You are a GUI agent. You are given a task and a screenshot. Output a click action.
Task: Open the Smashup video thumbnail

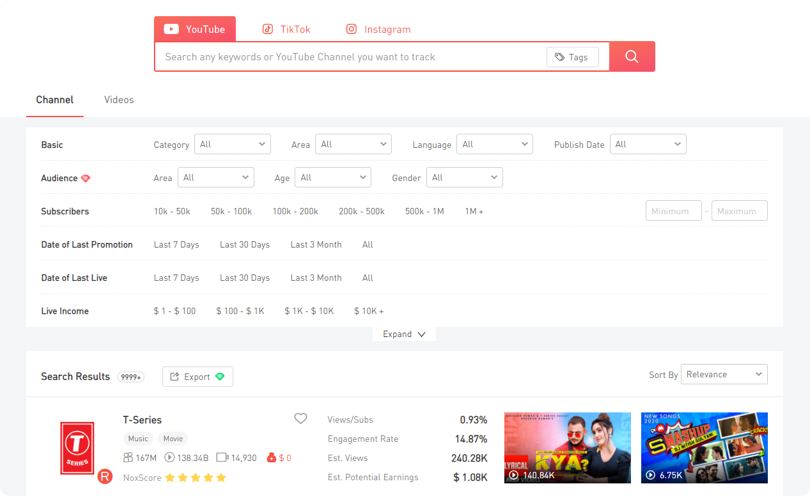(x=704, y=447)
